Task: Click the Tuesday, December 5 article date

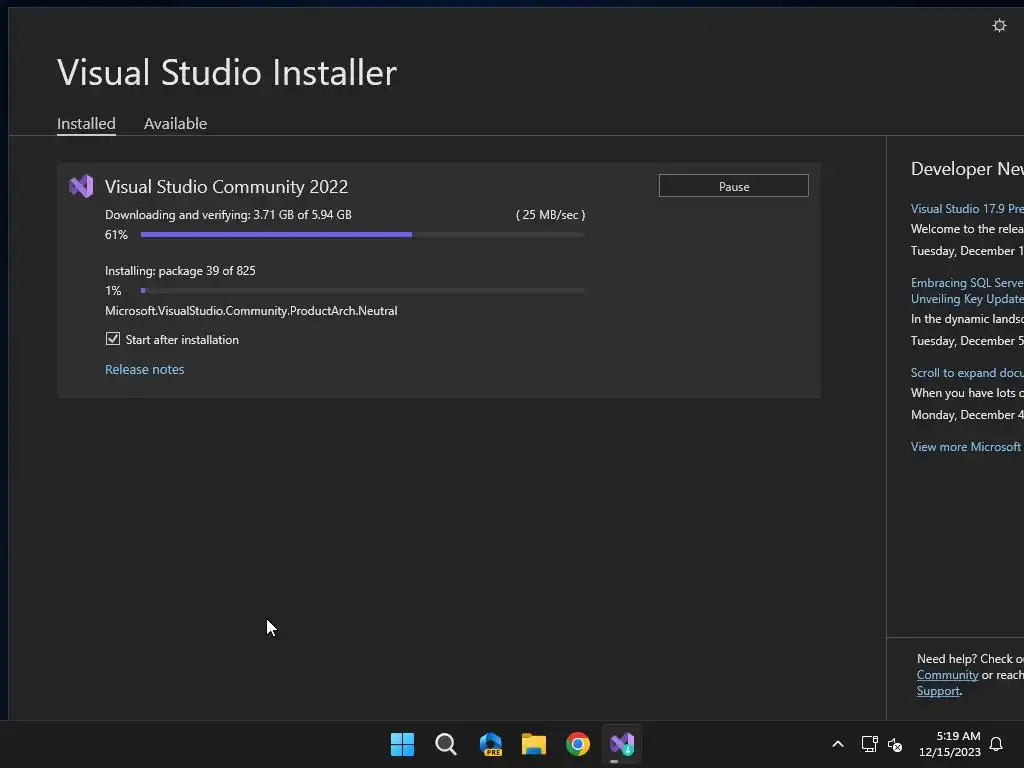Action: 967,341
